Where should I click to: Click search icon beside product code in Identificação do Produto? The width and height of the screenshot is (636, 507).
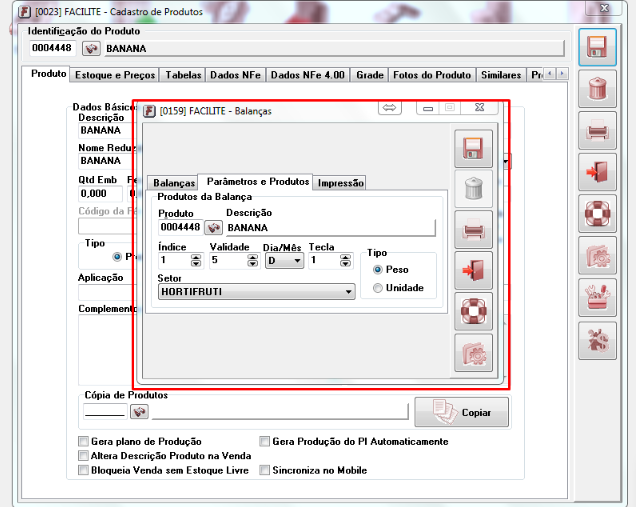click(91, 49)
